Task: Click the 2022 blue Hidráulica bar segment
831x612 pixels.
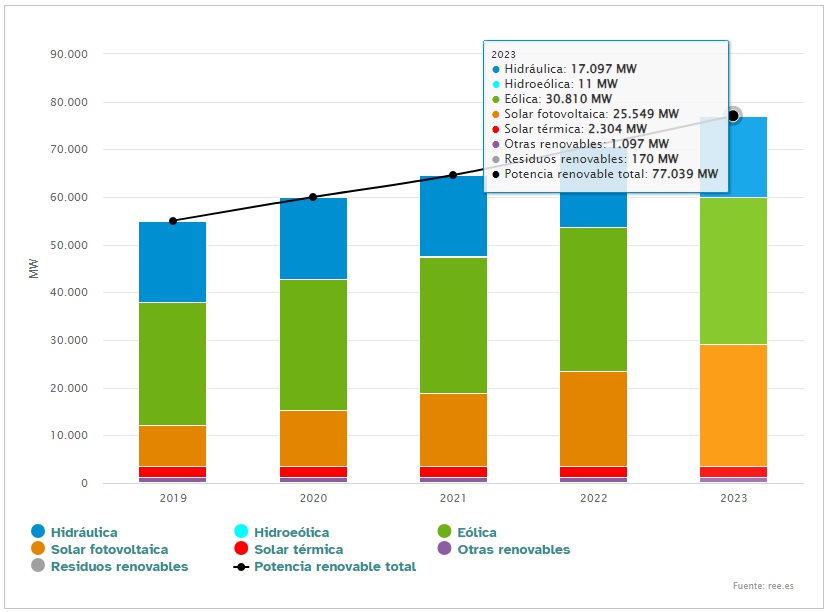Action: (x=594, y=209)
